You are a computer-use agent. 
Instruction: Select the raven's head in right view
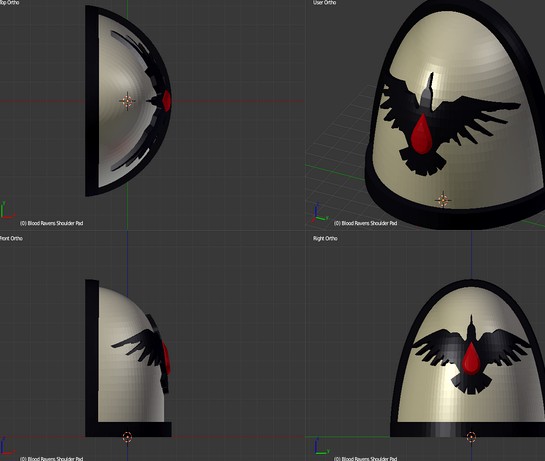pyautogui.click(x=471, y=329)
